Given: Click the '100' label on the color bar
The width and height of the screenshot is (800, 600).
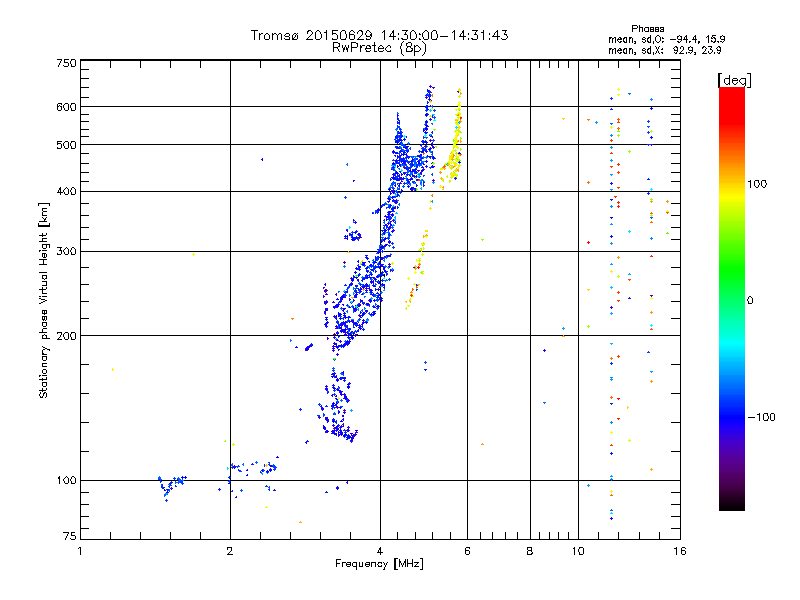Looking at the screenshot, I should (757, 184).
